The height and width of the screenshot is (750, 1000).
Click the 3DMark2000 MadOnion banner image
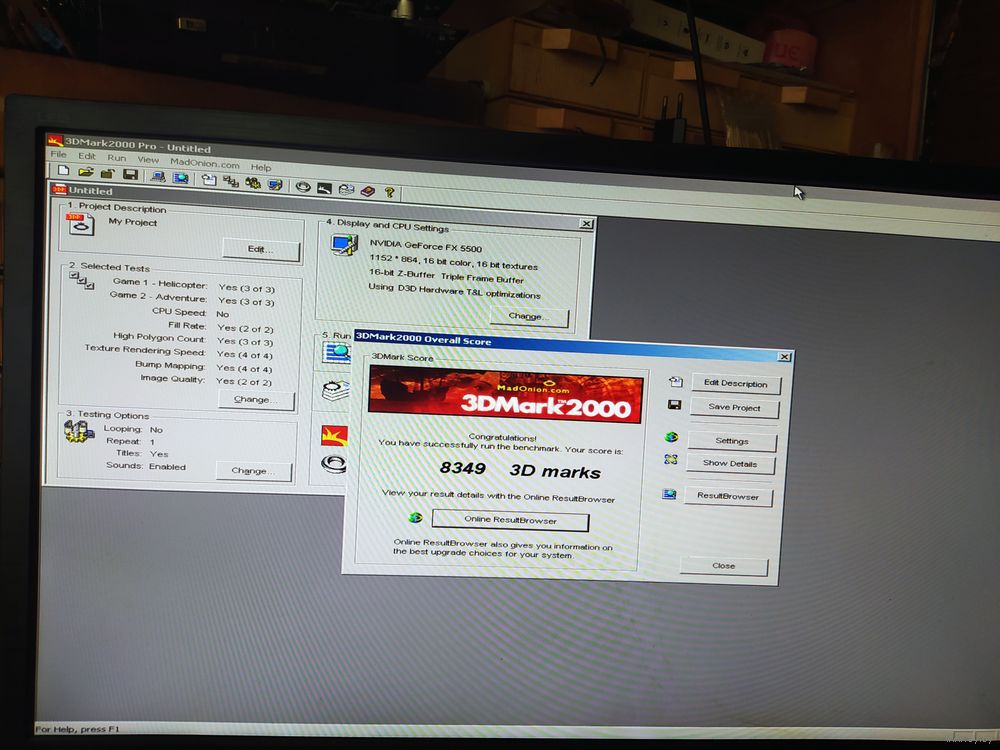[x=506, y=395]
